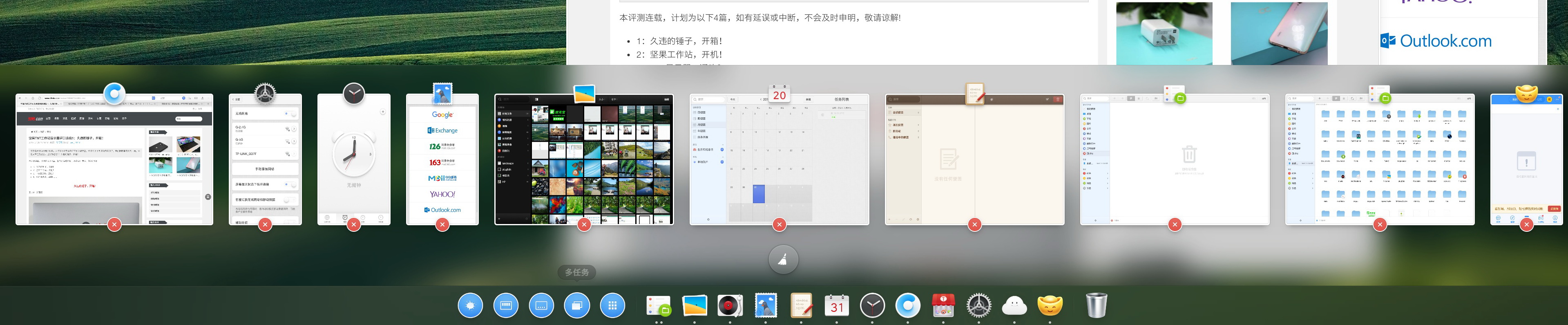Viewport: 1568px width, 325px height.
Task: Click manually add network (手动添加网络) in Settings card
Action: point(265,168)
